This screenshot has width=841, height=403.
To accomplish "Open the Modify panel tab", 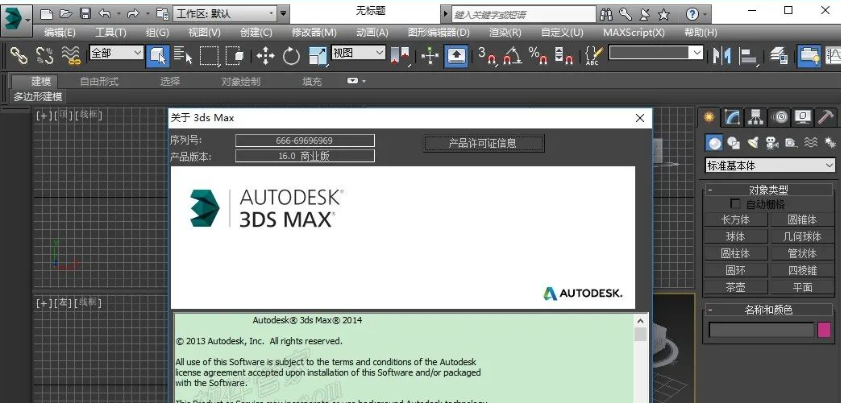I will (733, 116).
